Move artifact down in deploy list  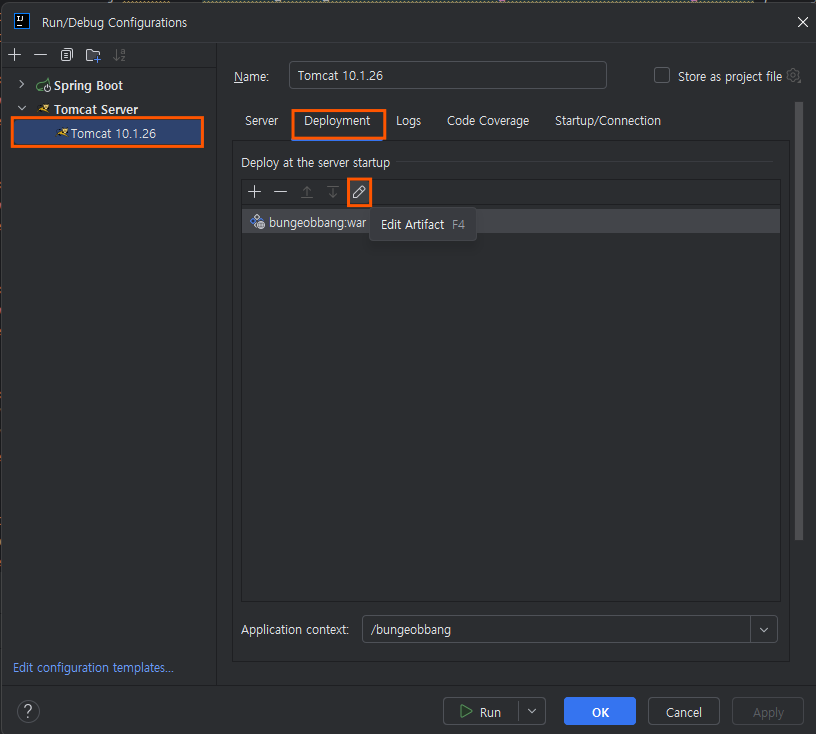point(333,192)
